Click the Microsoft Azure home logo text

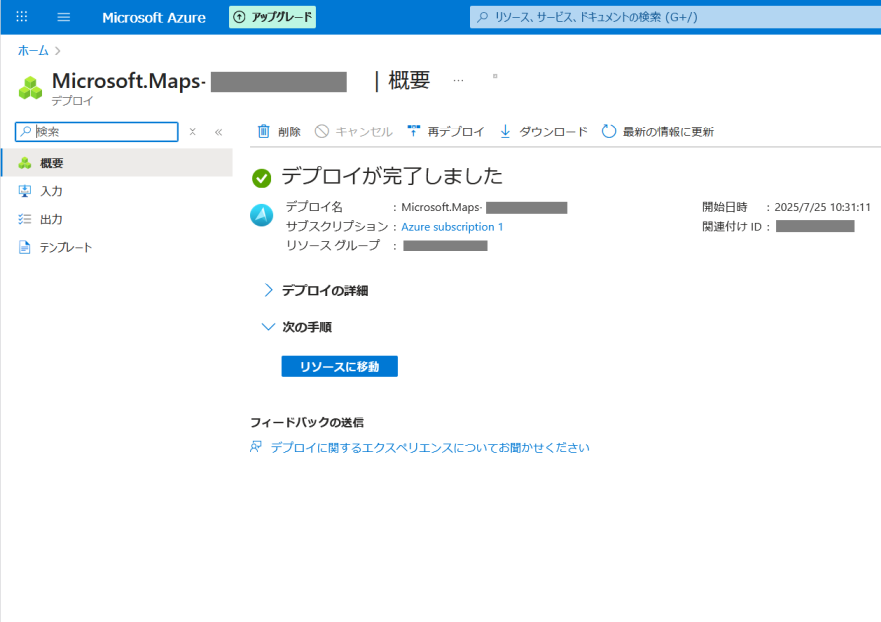154,17
